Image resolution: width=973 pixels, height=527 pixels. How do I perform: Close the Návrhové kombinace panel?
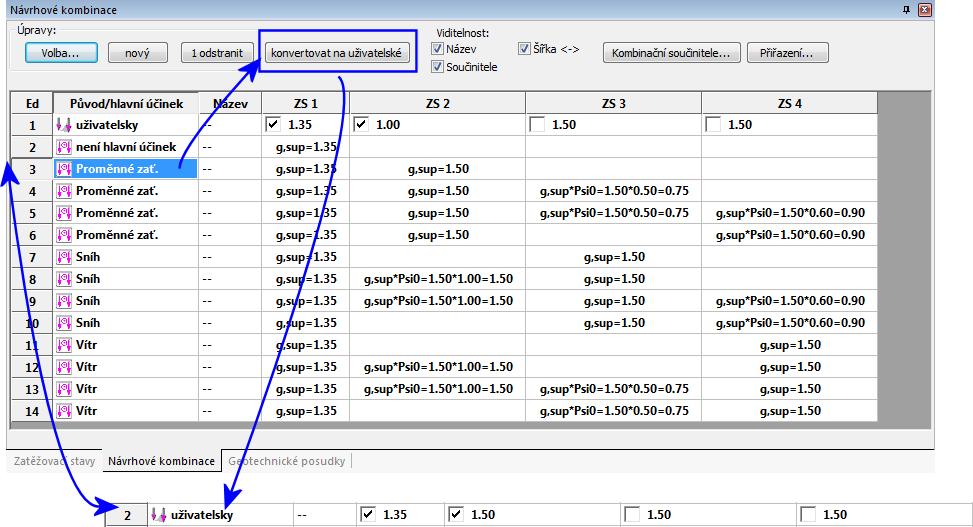[x=925, y=9]
